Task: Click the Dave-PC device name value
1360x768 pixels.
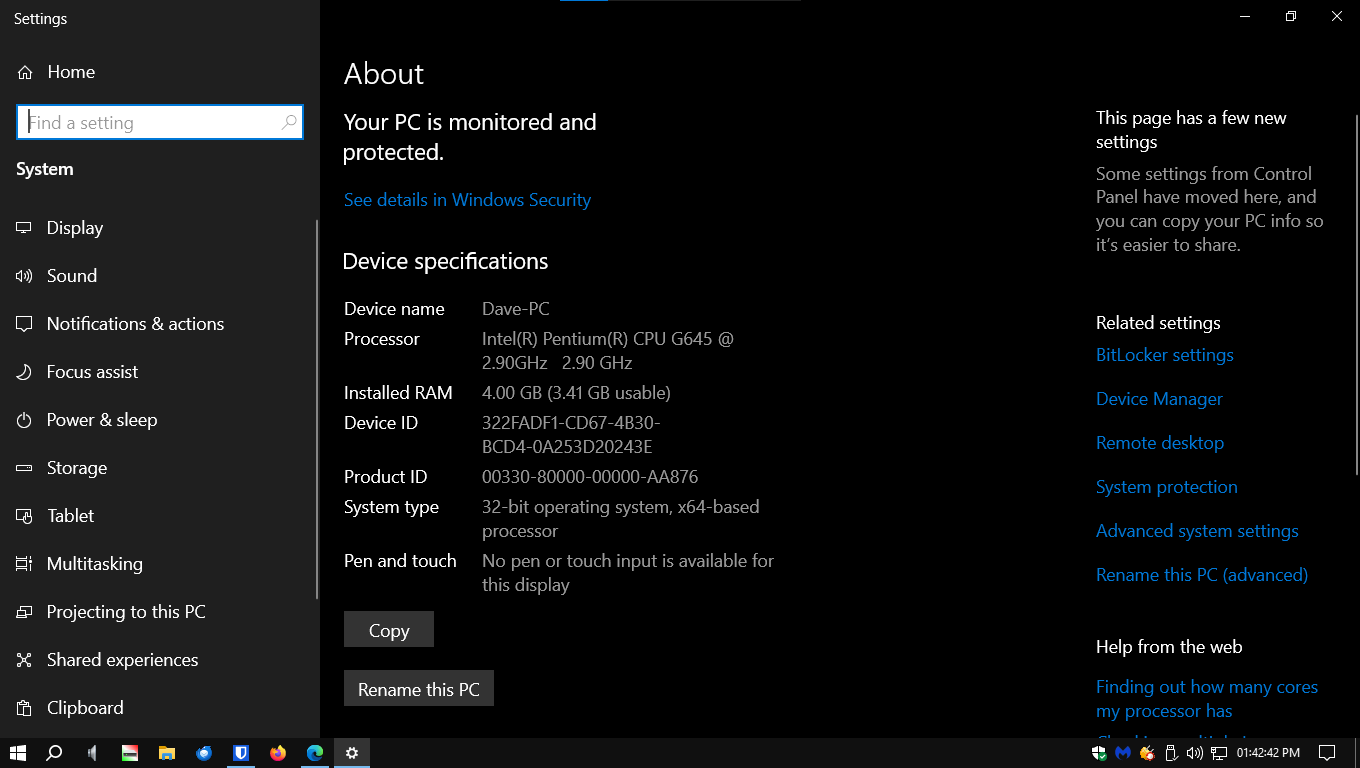Action: (x=515, y=309)
